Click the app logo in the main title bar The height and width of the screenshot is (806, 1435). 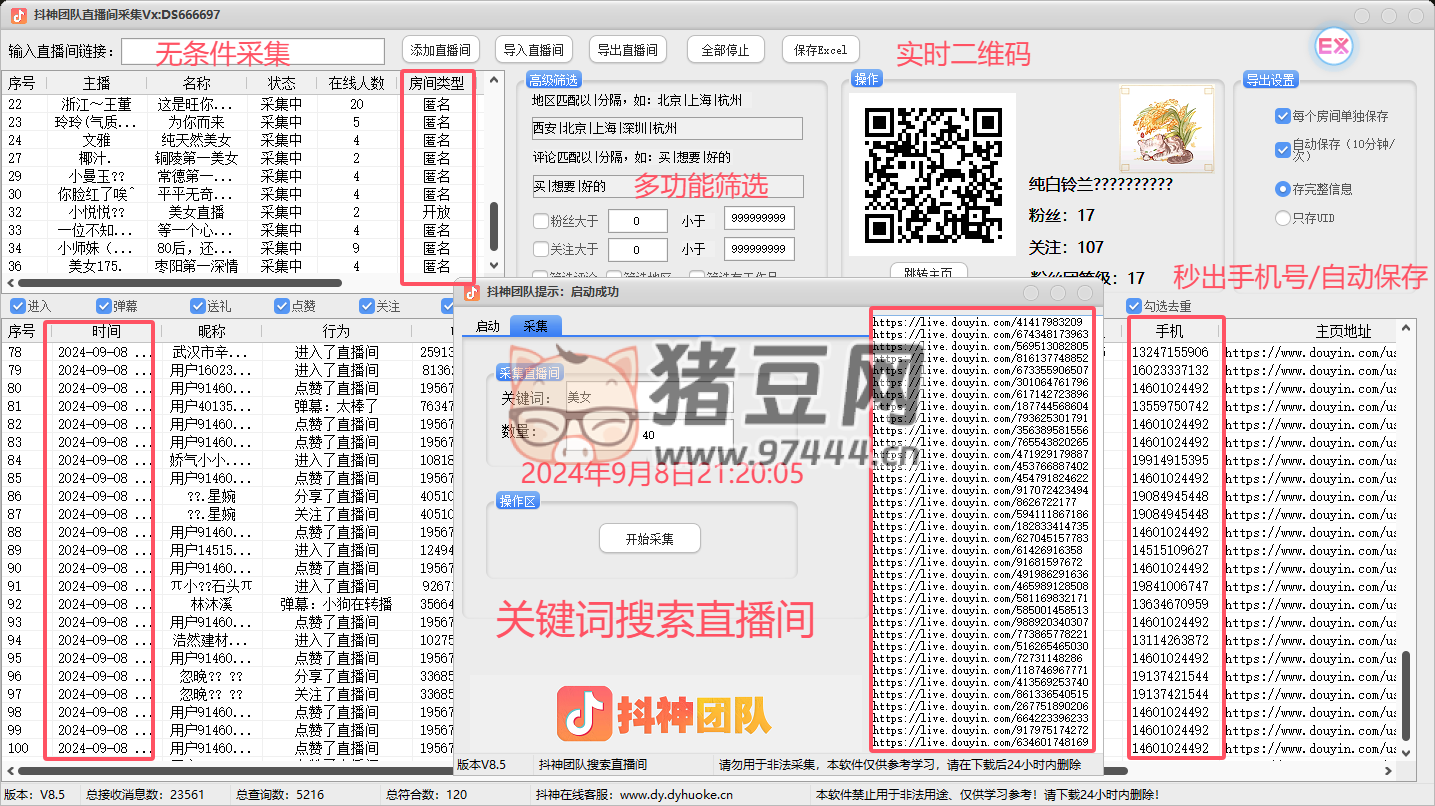point(18,15)
